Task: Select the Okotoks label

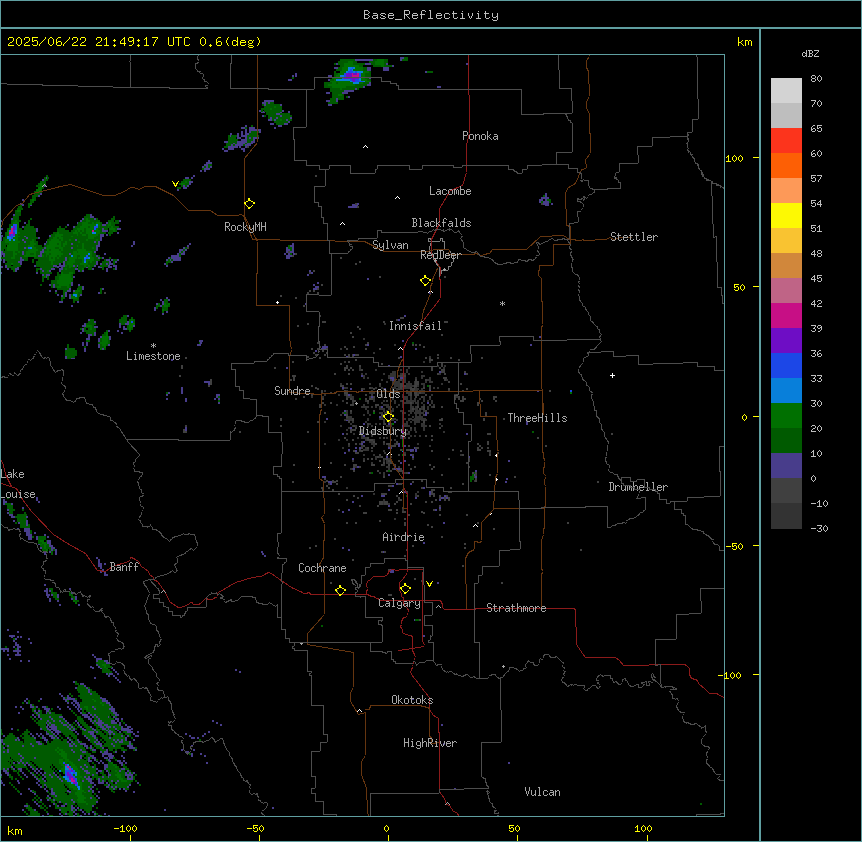Action: coord(412,700)
